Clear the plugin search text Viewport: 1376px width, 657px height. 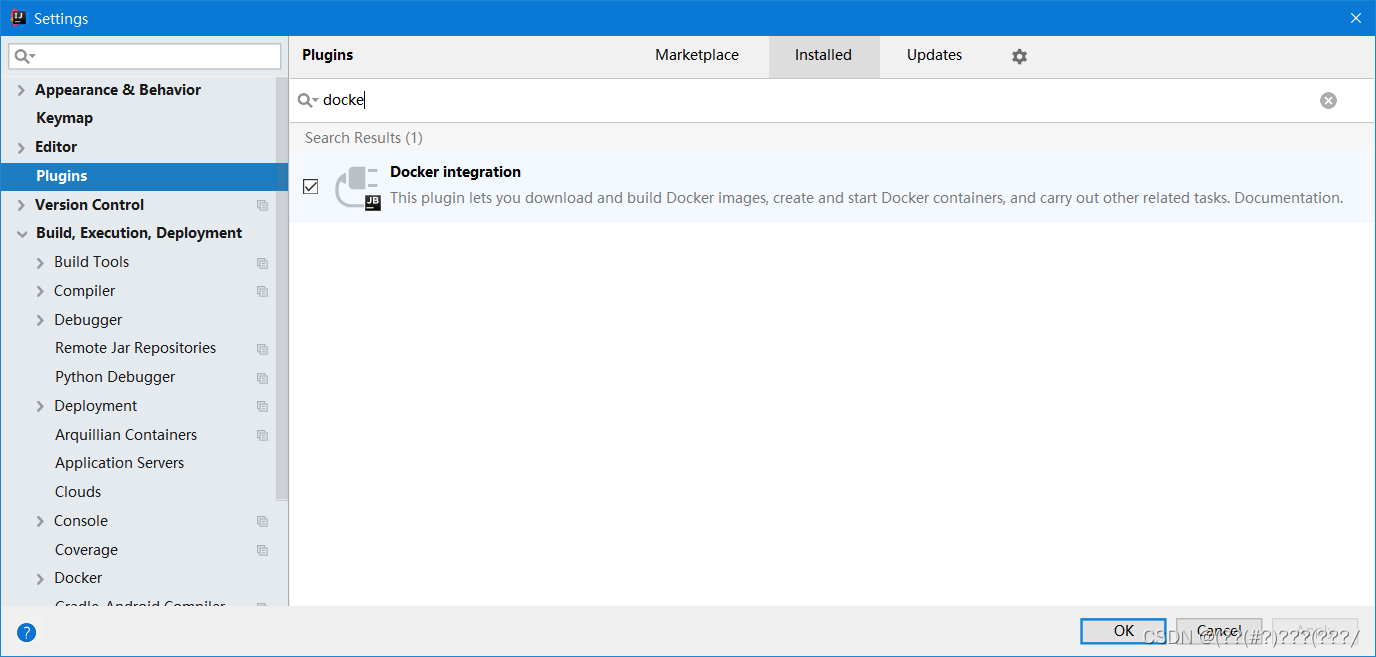[1328, 100]
